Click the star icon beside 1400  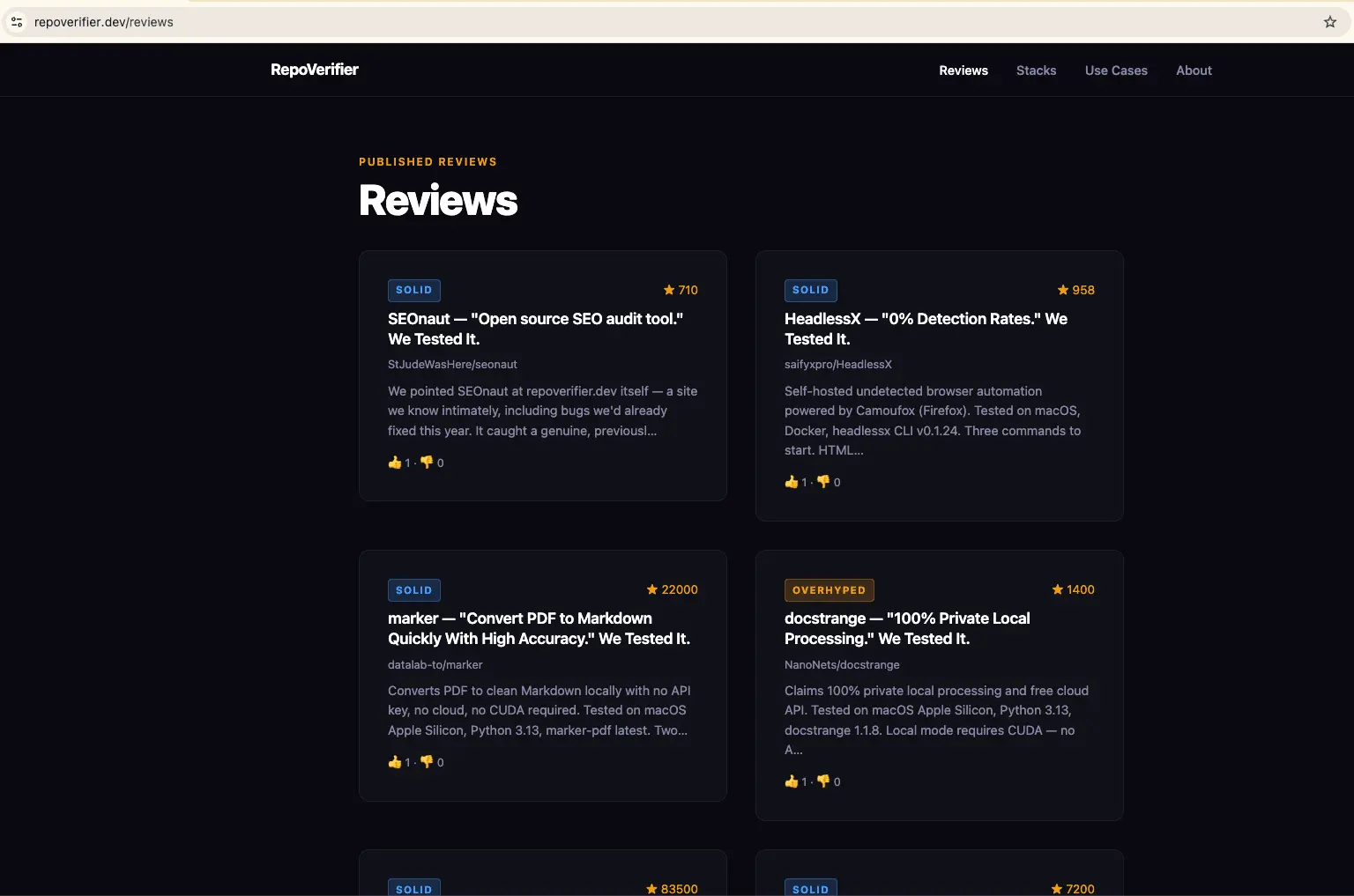tap(1058, 589)
